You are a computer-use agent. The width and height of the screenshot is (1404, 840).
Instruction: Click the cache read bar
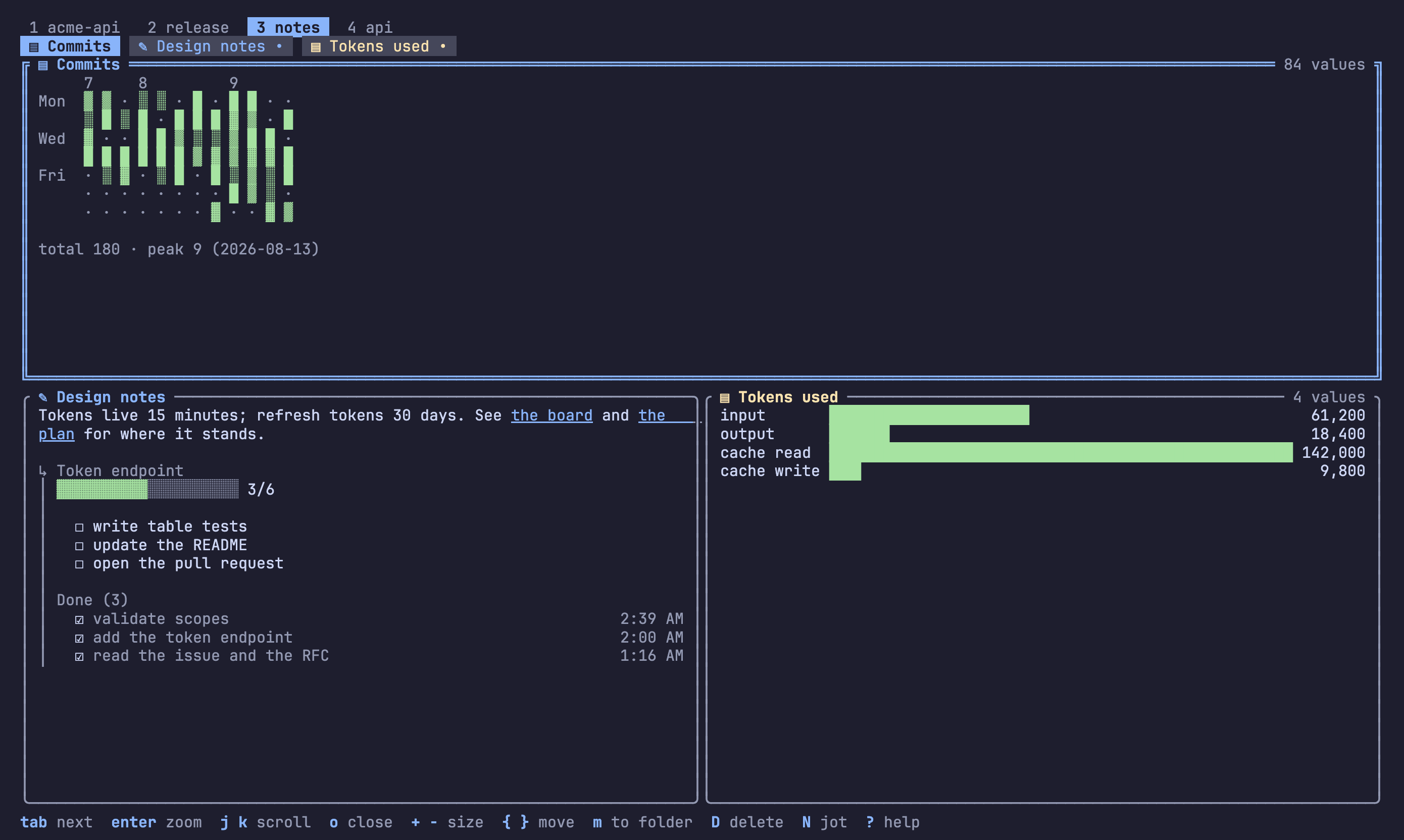[1061, 452]
